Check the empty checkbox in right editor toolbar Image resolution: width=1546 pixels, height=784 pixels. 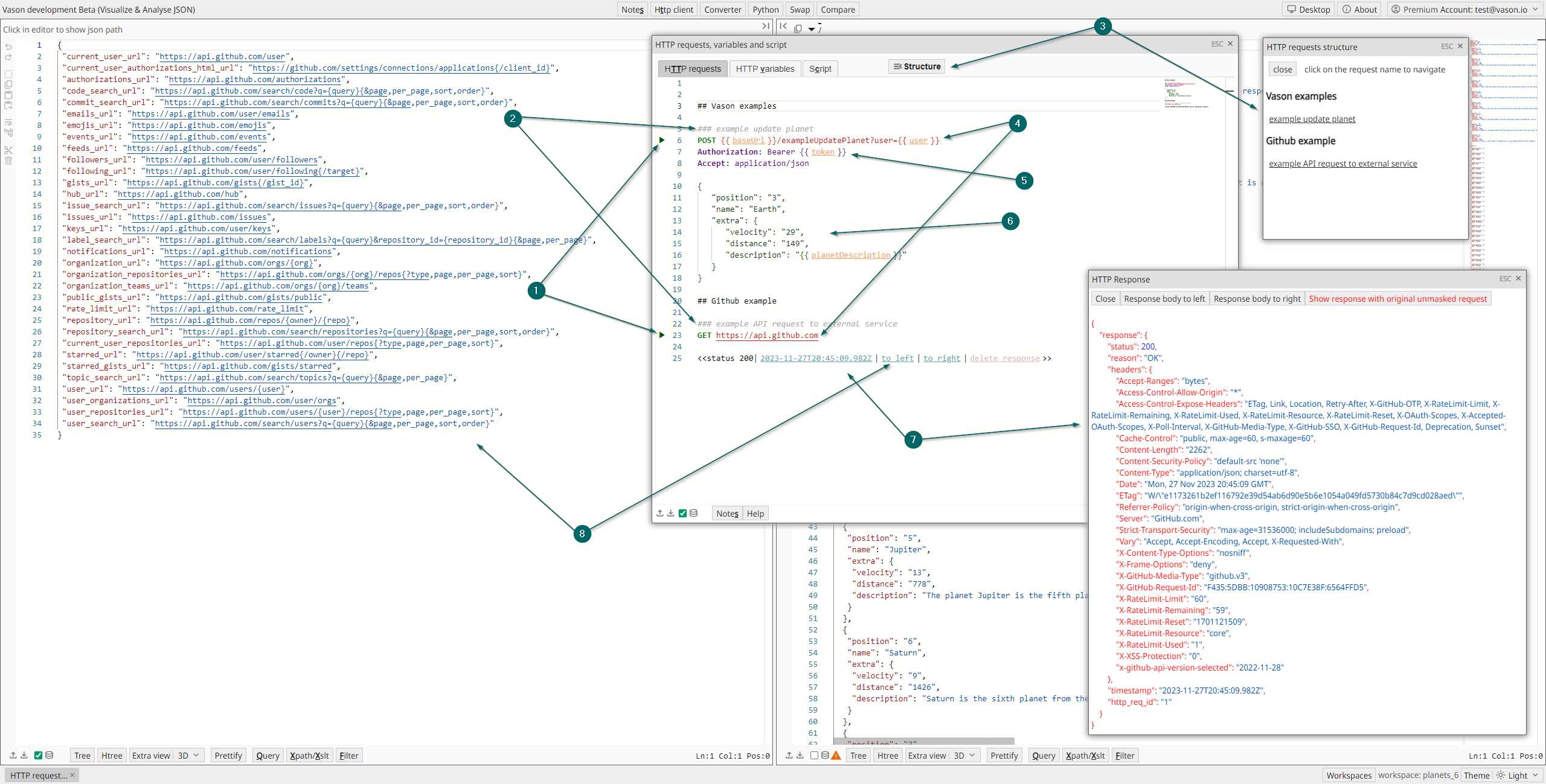pos(814,755)
